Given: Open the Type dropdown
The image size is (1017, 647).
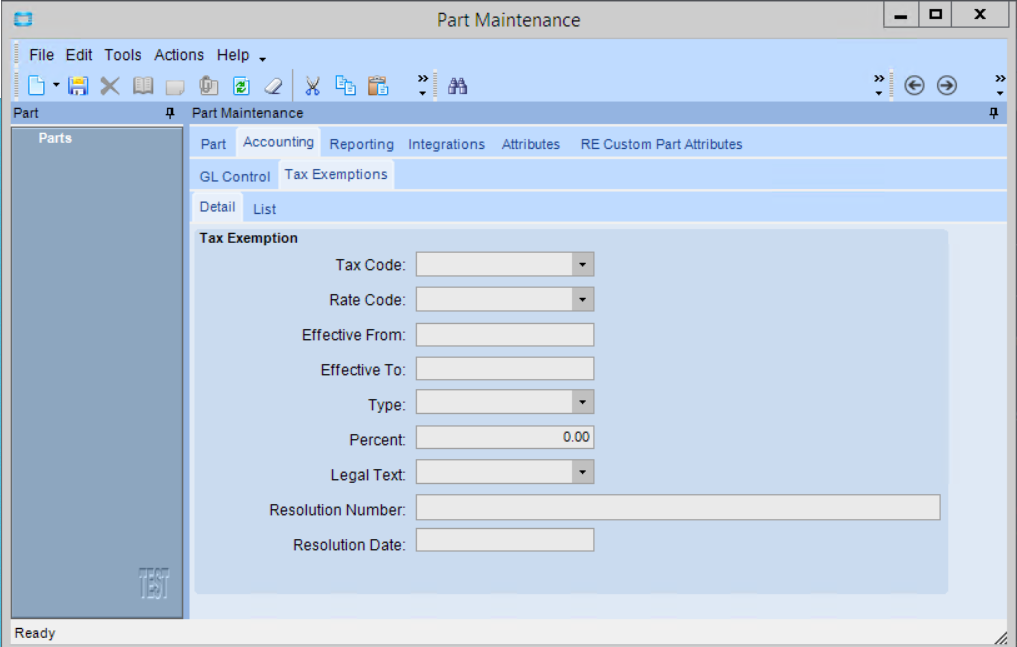Looking at the screenshot, I should (x=582, y=402).
